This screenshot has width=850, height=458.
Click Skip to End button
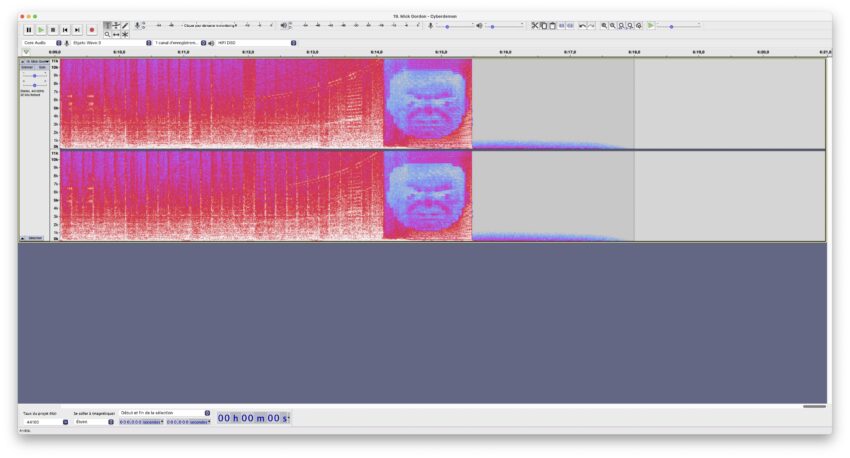pyautogui.click(x=77, y=30)
